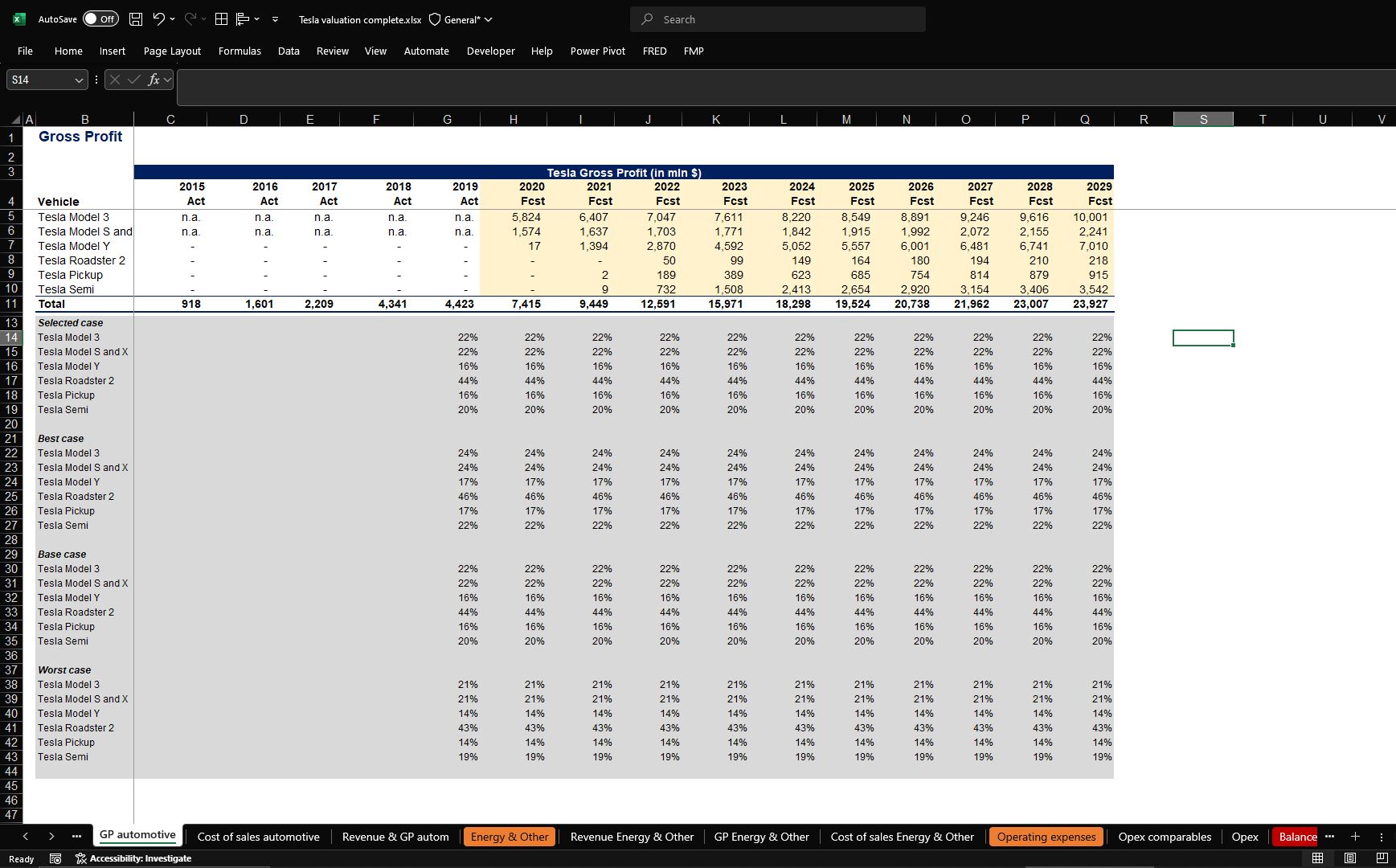Undo the last action
Viewport: 1396px width, 868px height.
[x=158, y=19]
